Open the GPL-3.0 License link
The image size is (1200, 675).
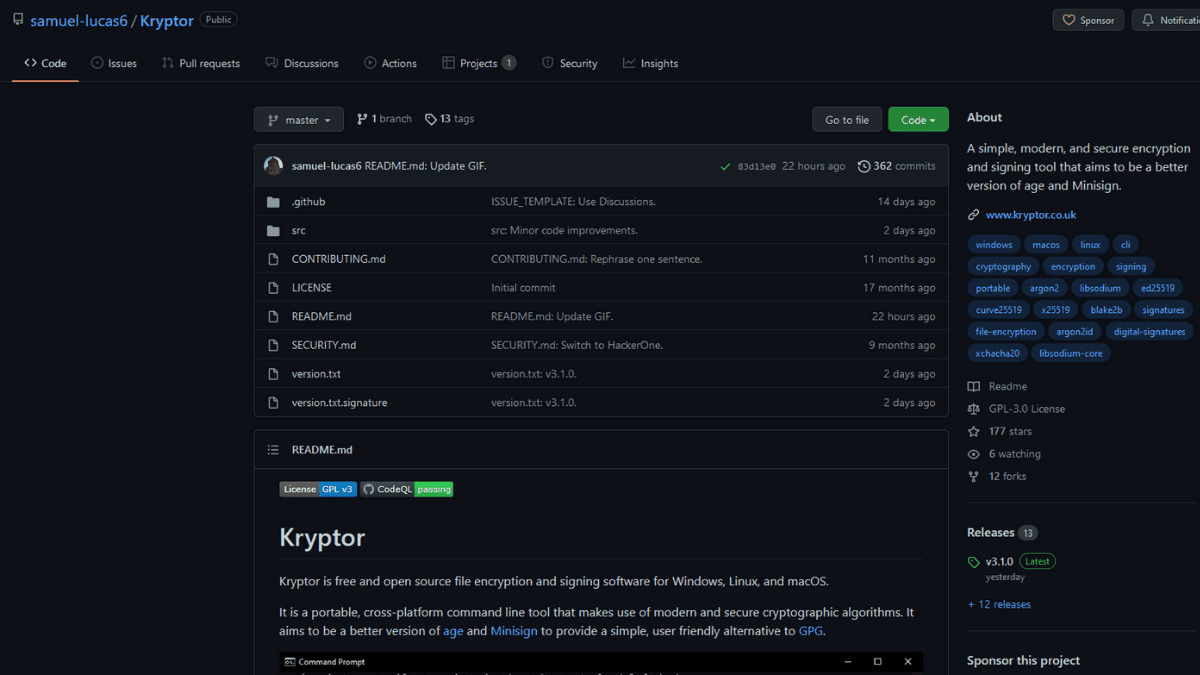pyautogui.click(x=1016, y=409)
